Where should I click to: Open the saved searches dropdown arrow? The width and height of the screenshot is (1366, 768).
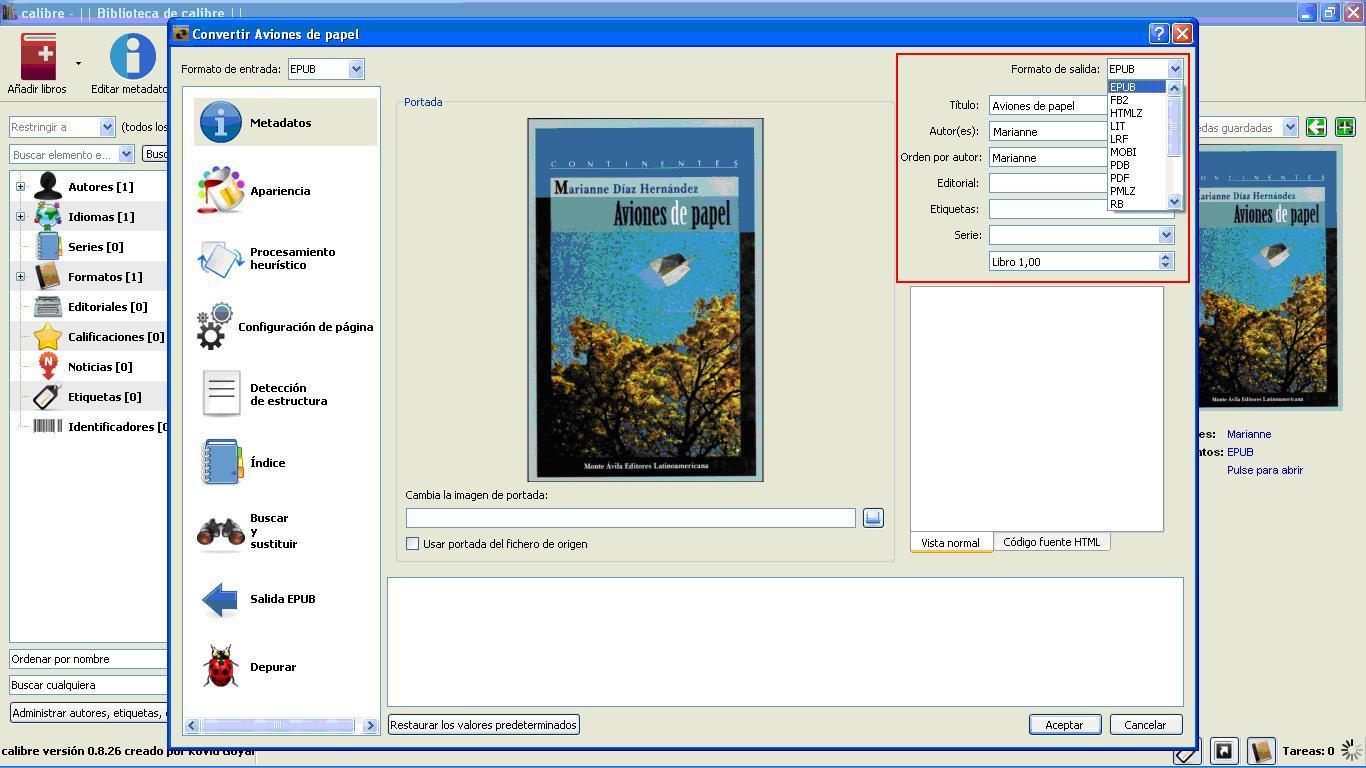[x=1290, y=127]
